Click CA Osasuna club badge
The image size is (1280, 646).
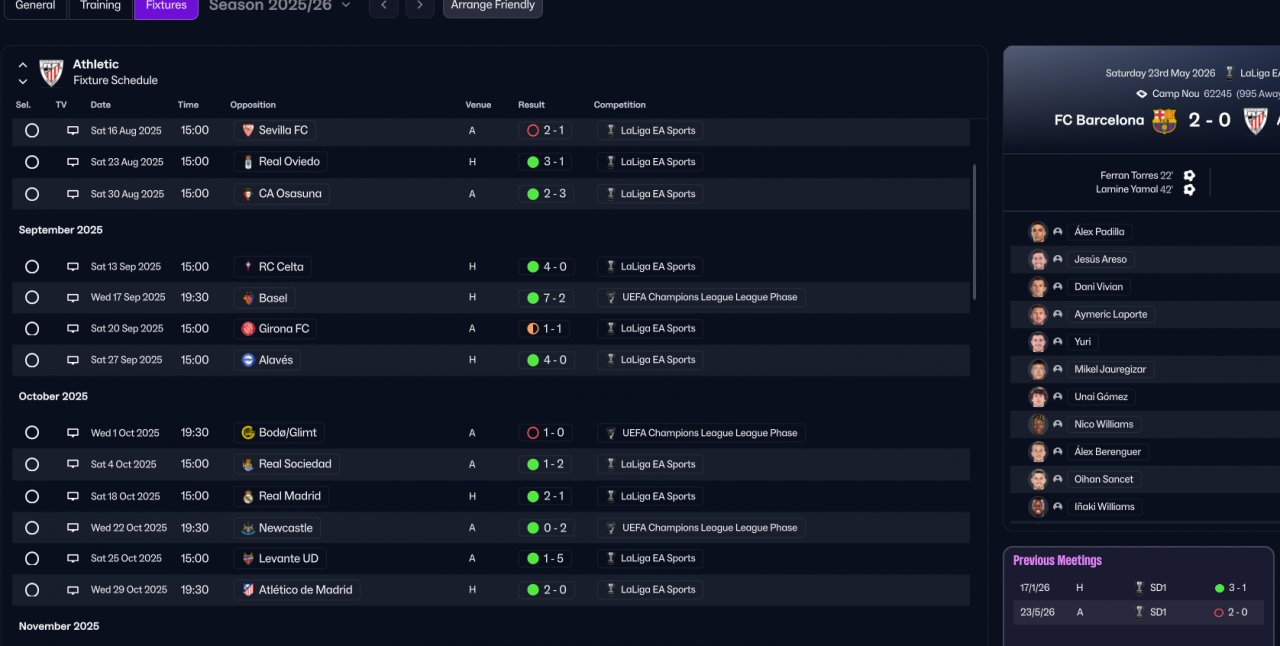248,194
